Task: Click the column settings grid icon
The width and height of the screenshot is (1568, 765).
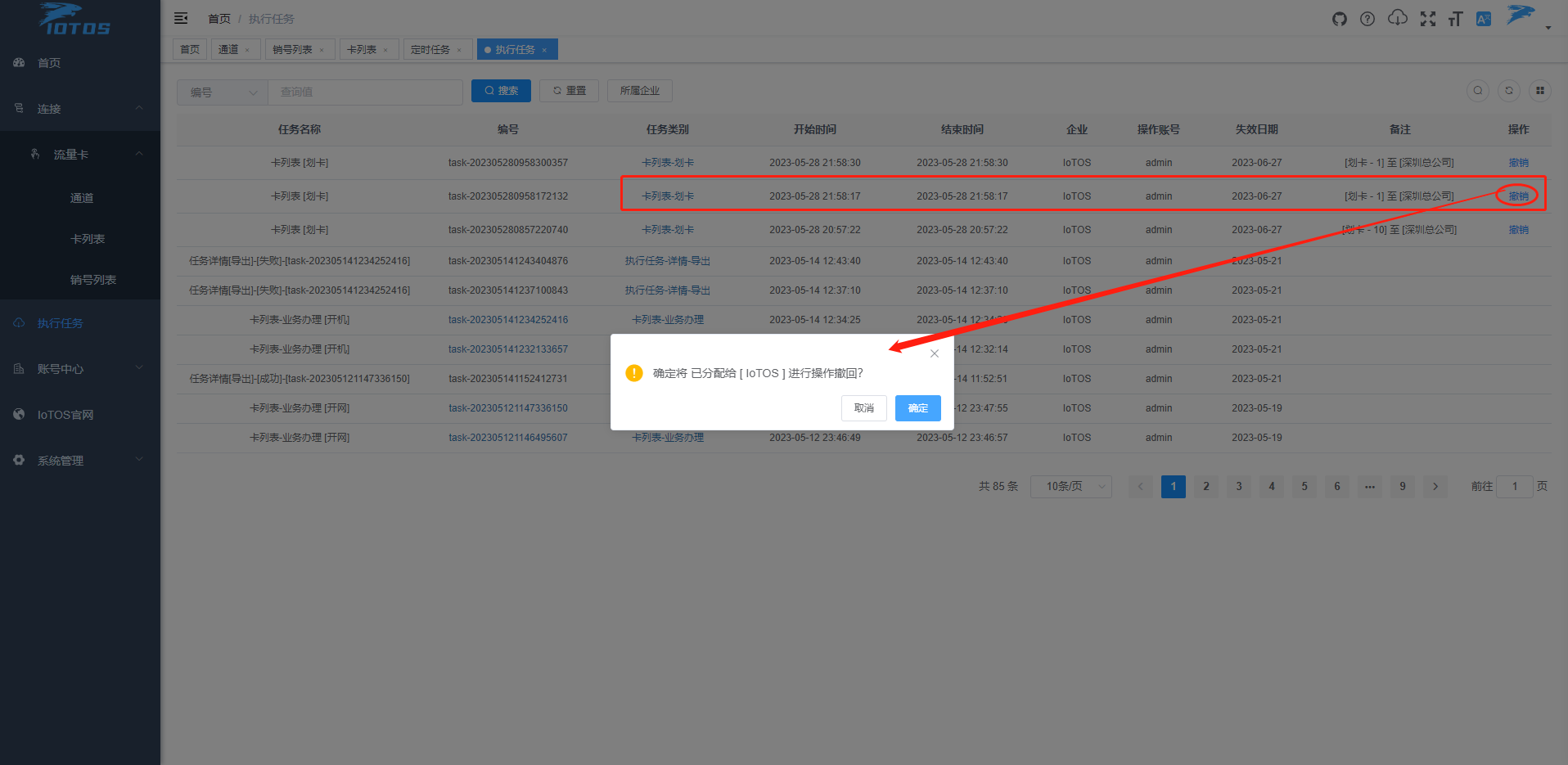Action: (x=1540, y=91)
